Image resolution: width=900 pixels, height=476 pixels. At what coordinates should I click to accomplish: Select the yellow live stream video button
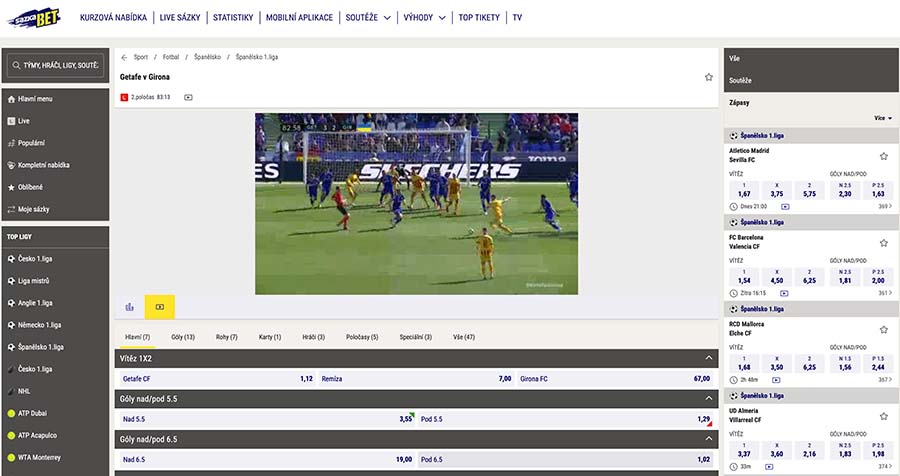(x=159, y=307)
